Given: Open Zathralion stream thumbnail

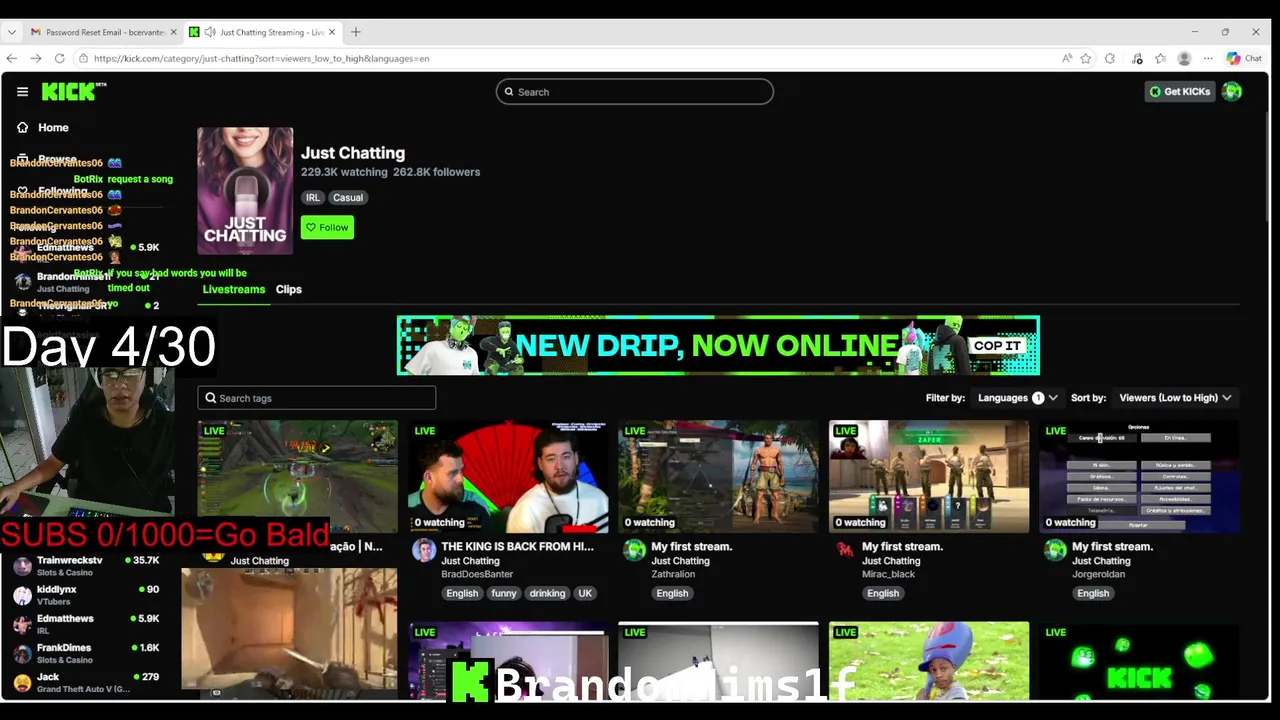Looking at the screenshot, I should tap(718, 477).
